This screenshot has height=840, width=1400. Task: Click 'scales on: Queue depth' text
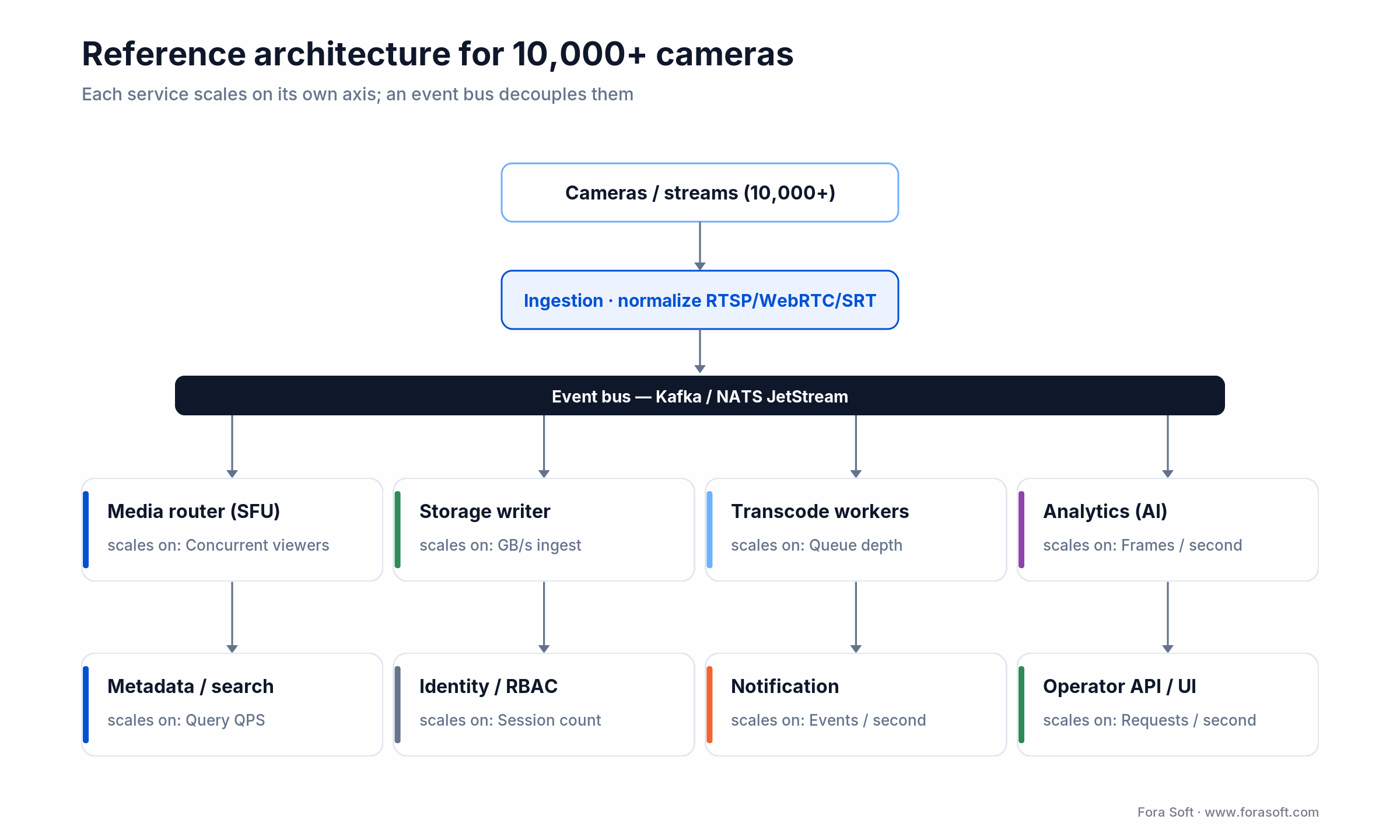pos(817,545)
